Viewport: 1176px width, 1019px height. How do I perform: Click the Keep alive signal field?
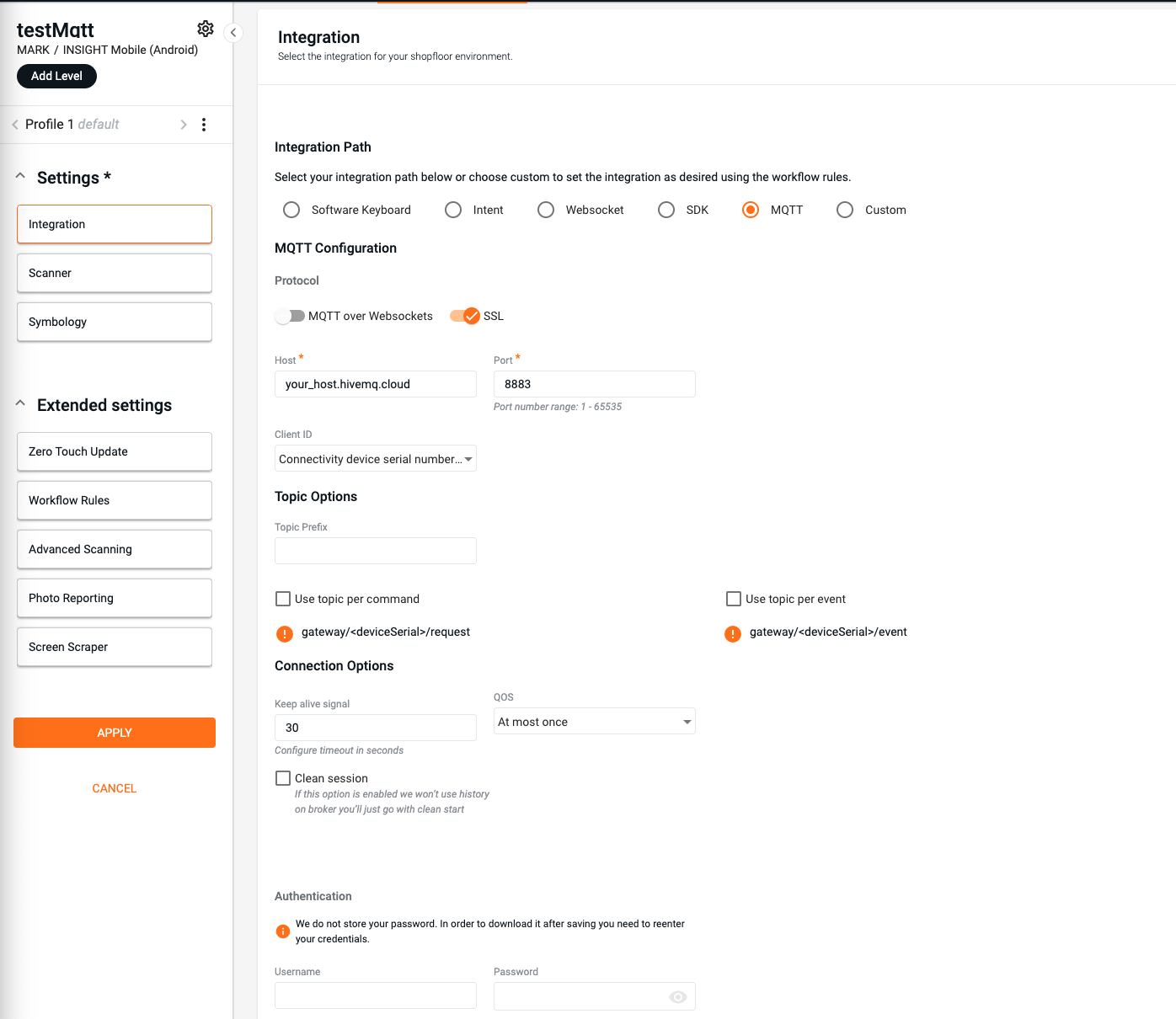point(376,728)
